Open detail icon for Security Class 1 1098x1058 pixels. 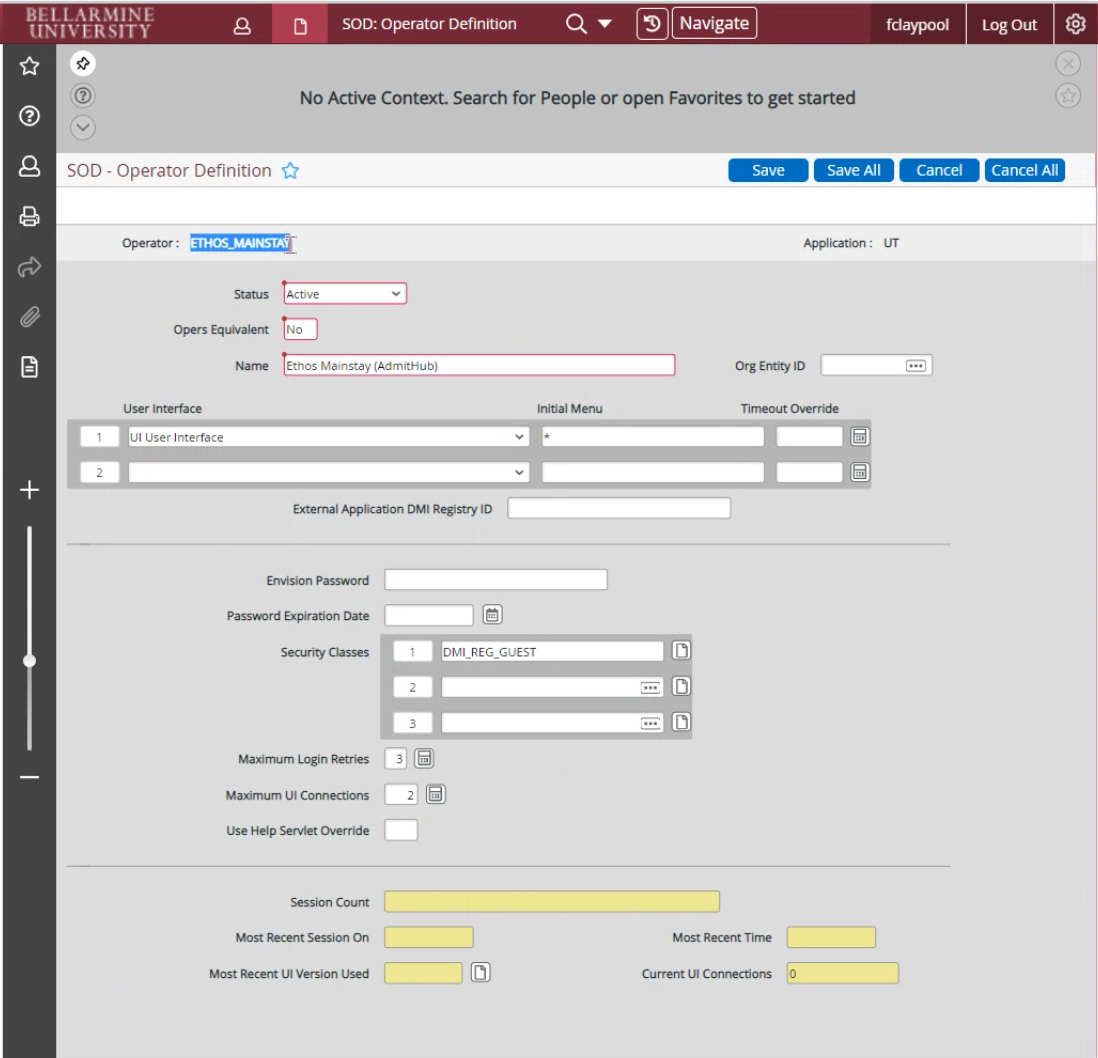[681, 650]
